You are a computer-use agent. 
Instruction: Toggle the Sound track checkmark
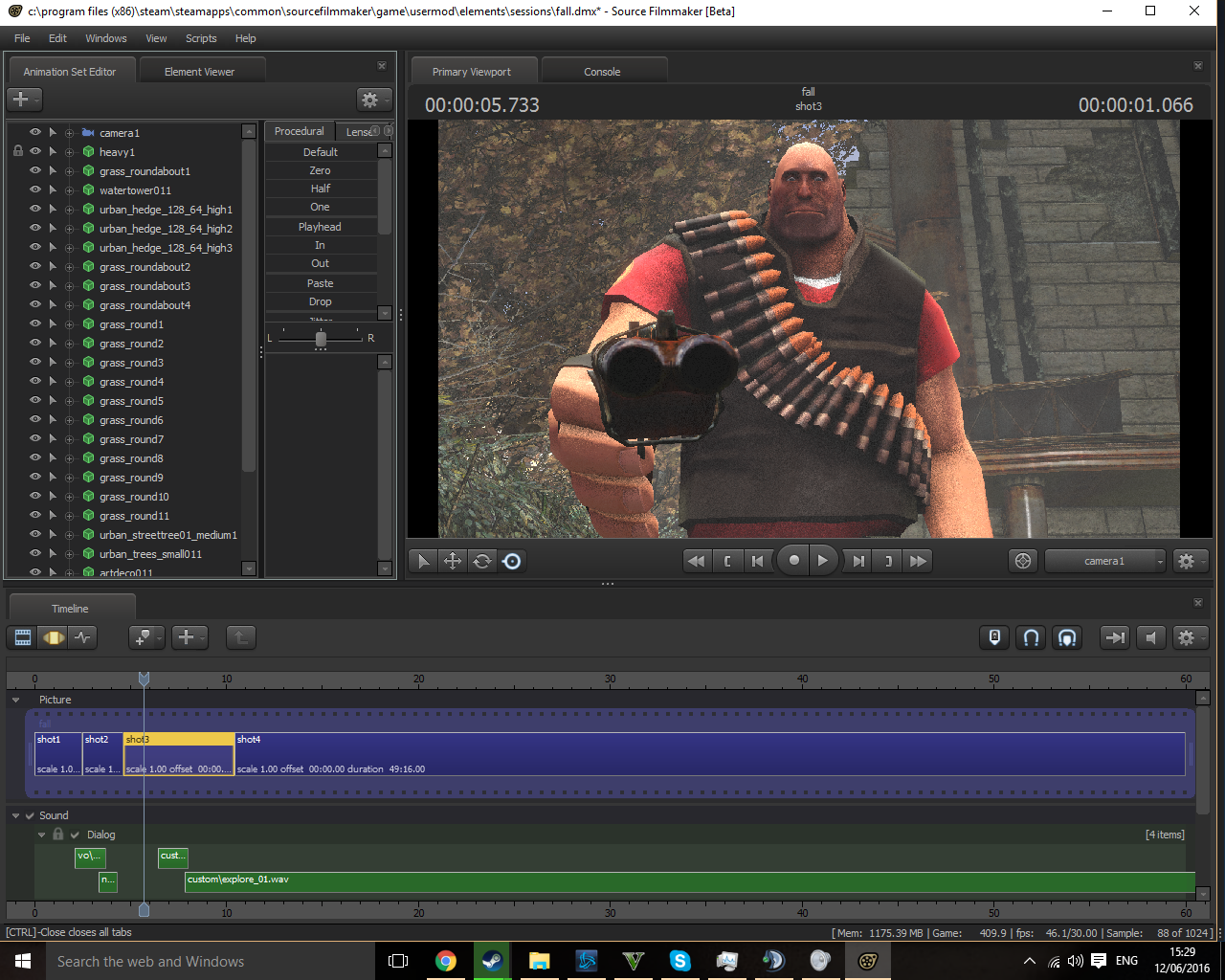pos(30,815)
